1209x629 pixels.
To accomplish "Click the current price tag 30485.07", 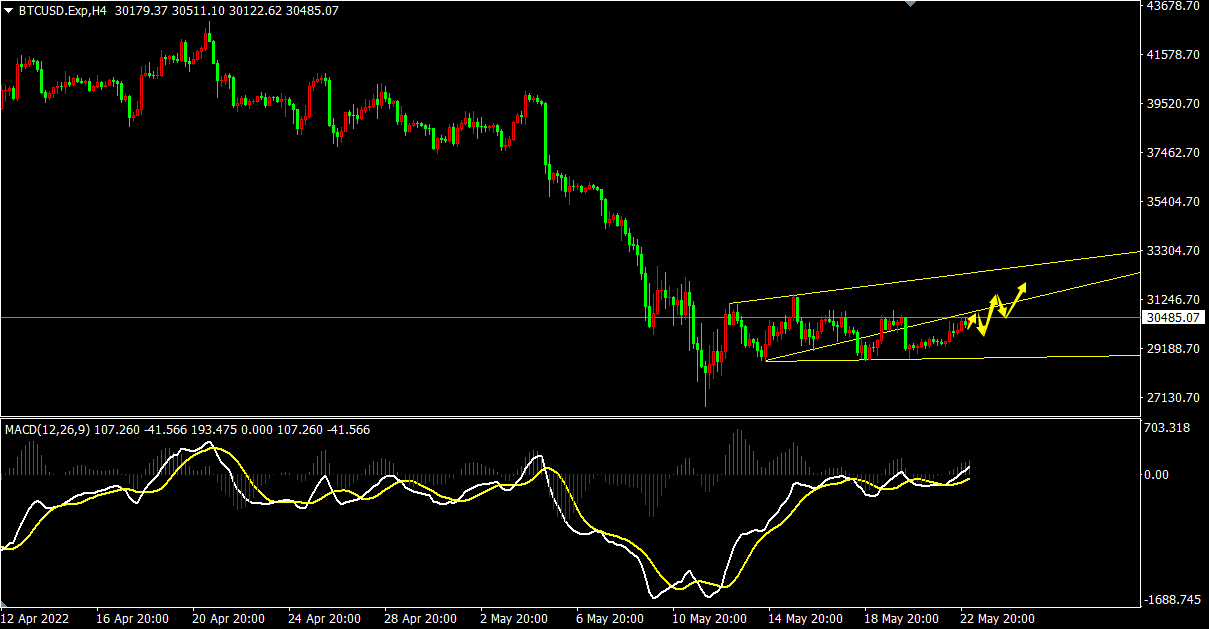I will click(1174, 318).
